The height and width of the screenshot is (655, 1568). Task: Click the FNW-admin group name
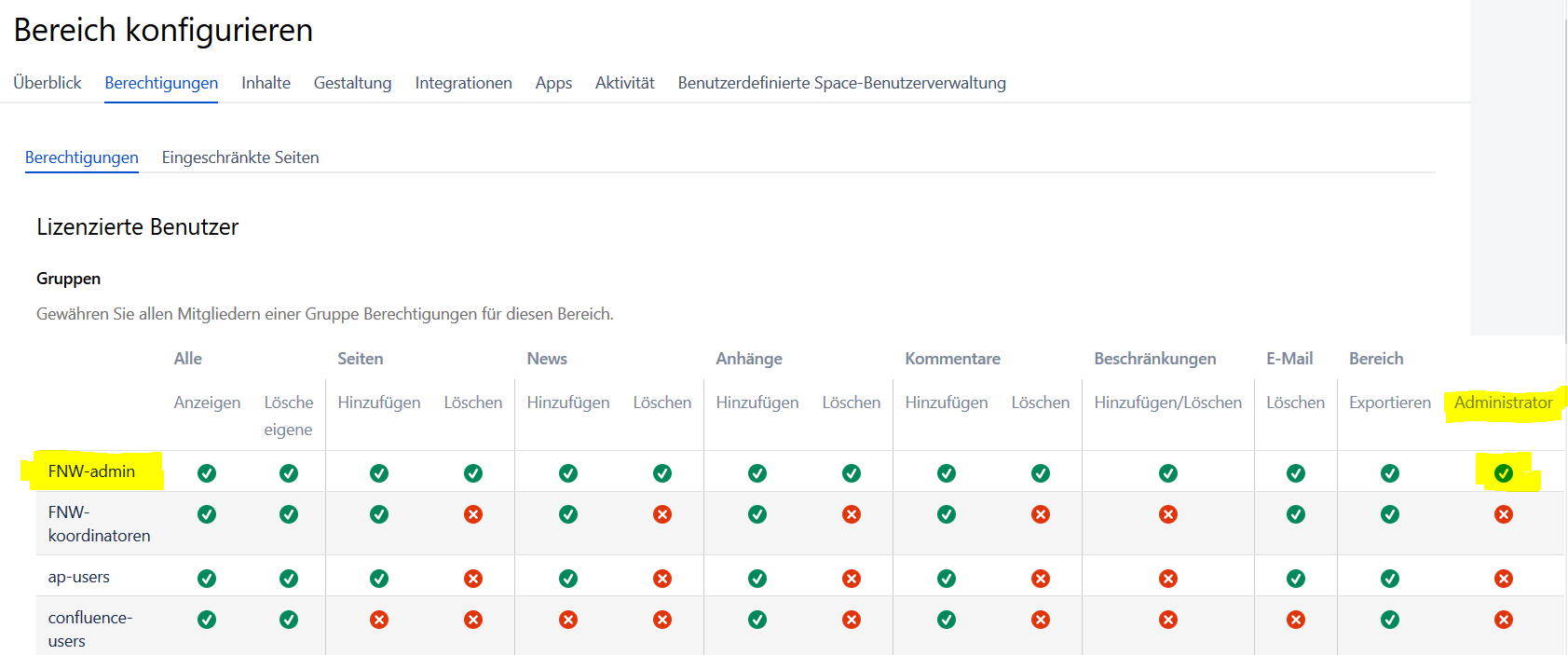(91, 471)
